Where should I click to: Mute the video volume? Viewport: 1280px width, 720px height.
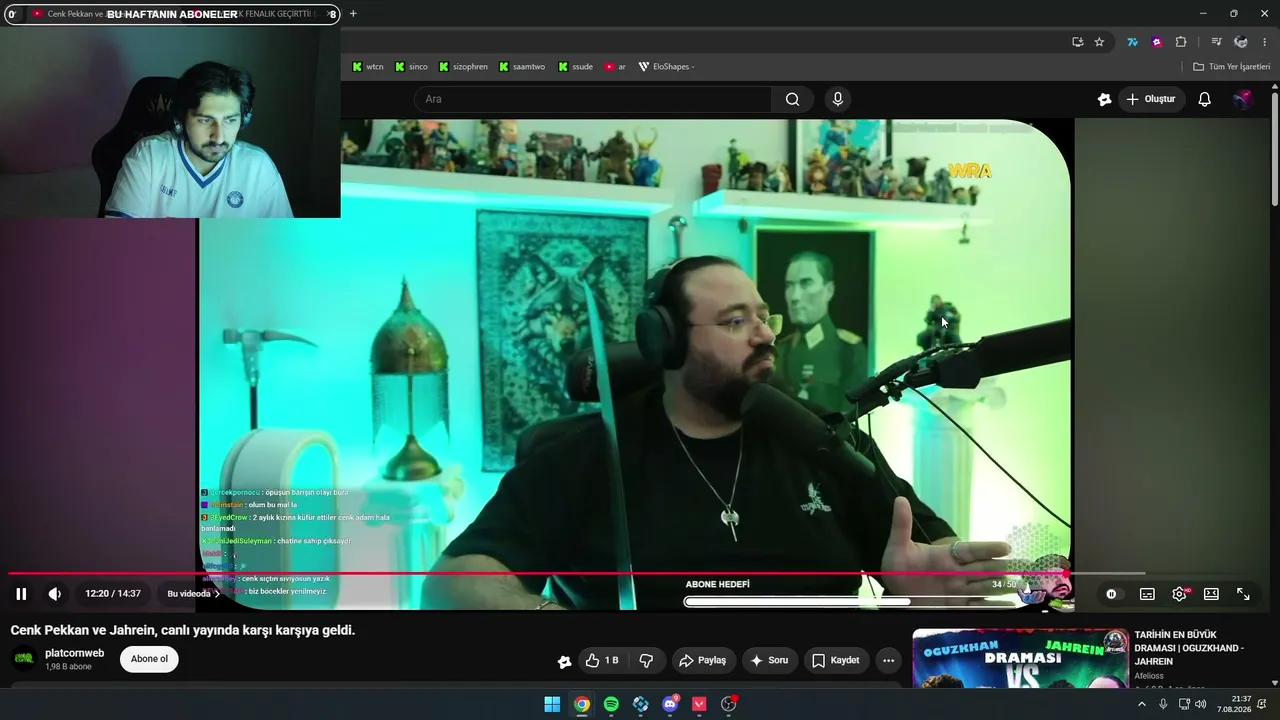55,594
